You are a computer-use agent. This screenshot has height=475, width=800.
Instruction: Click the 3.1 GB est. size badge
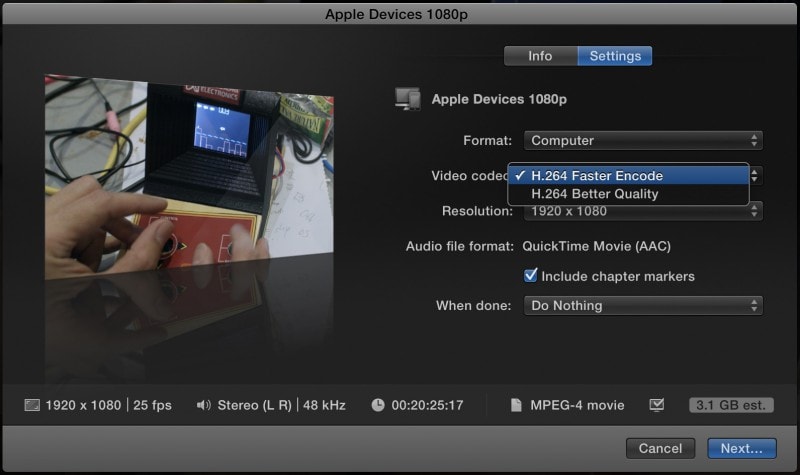[x=731, y=405]
